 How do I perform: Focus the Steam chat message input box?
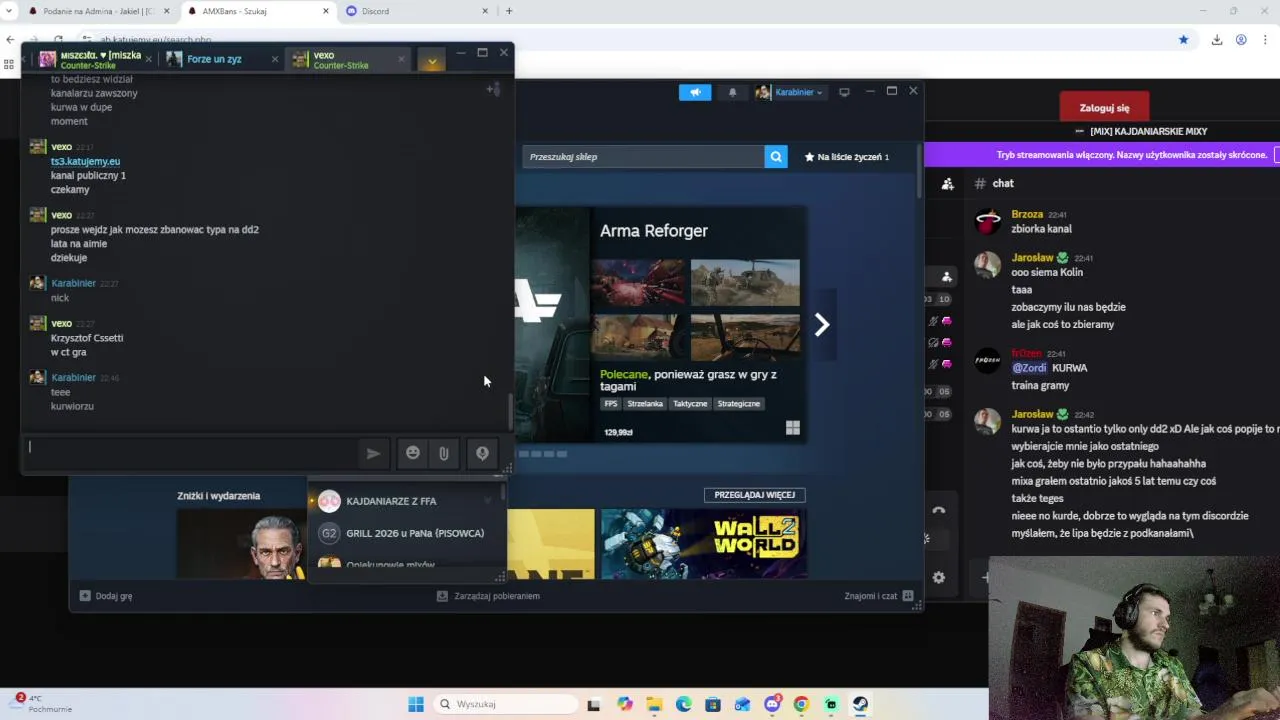point(190,453)
